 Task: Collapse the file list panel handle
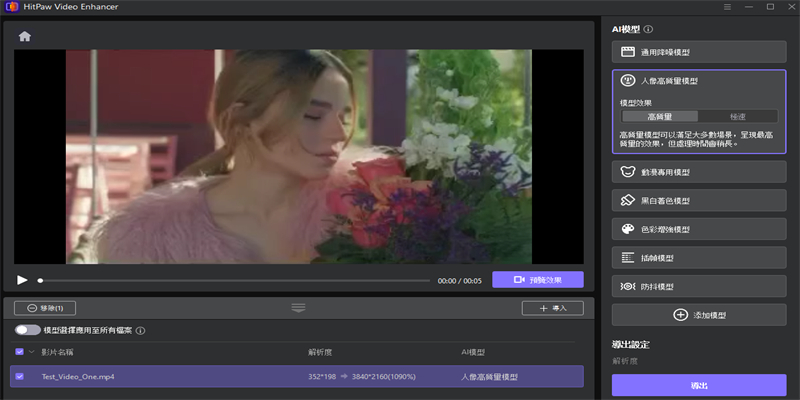click(x=298, y=308)
